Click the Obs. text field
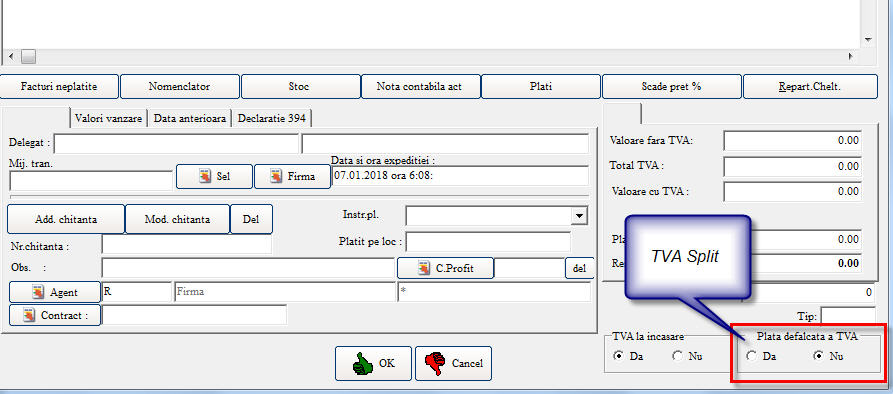This screenshot has height=394, width=893. (x=248, y=268)
